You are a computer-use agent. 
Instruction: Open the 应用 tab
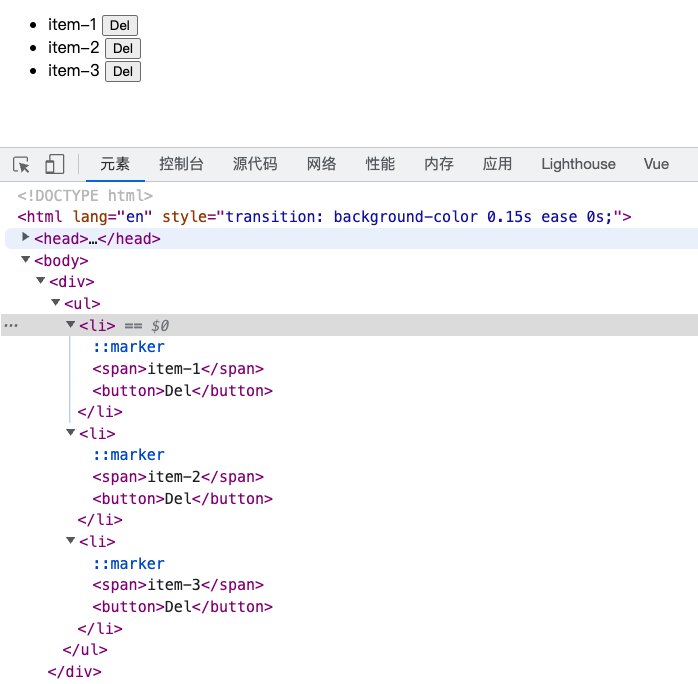click(x=497, y=164)
